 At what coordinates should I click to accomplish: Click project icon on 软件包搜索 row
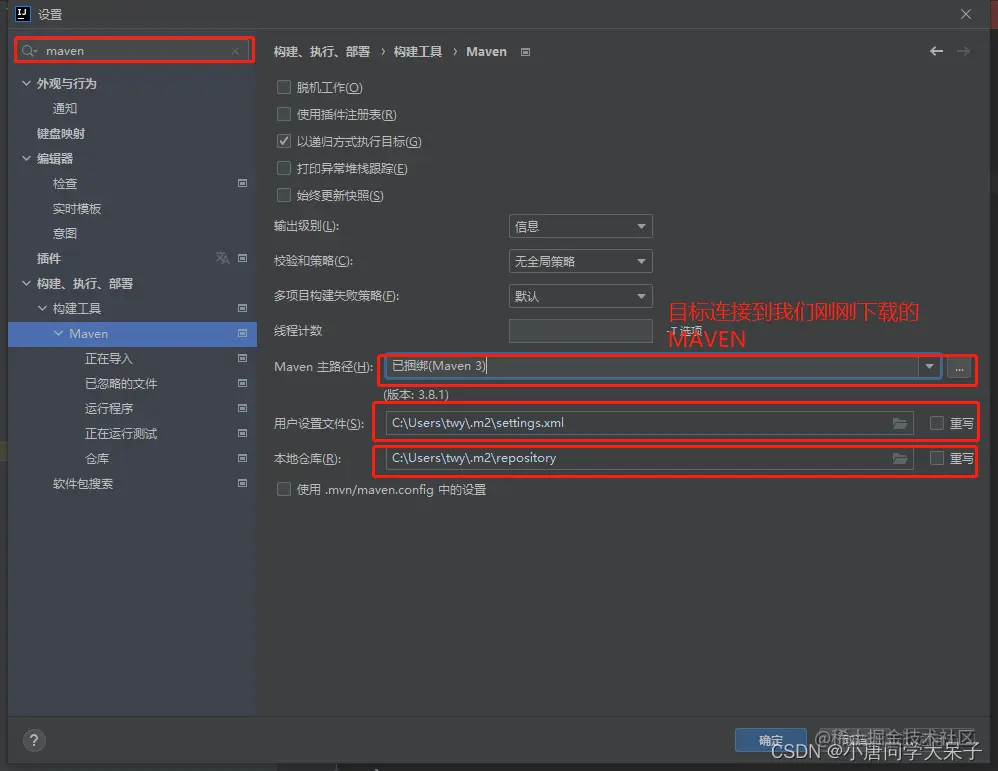(x=242, y=483)
